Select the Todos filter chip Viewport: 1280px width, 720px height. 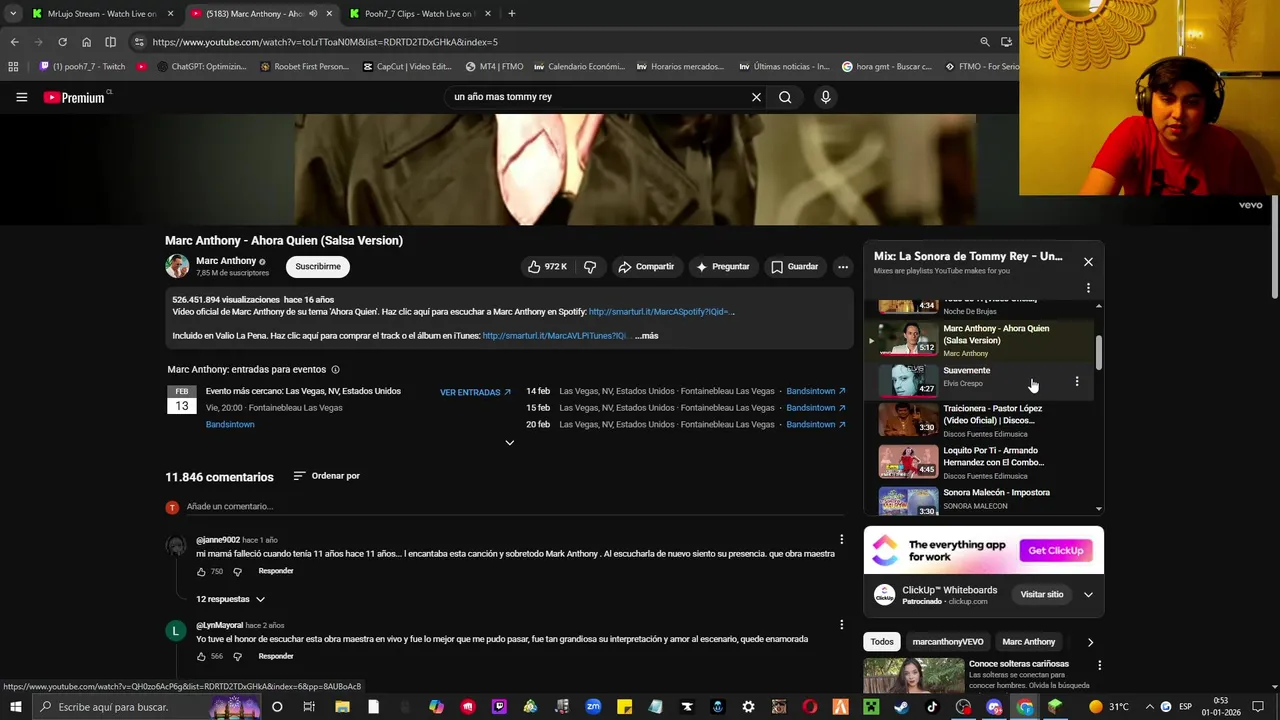pyautogui.click(x=882, y=642)
